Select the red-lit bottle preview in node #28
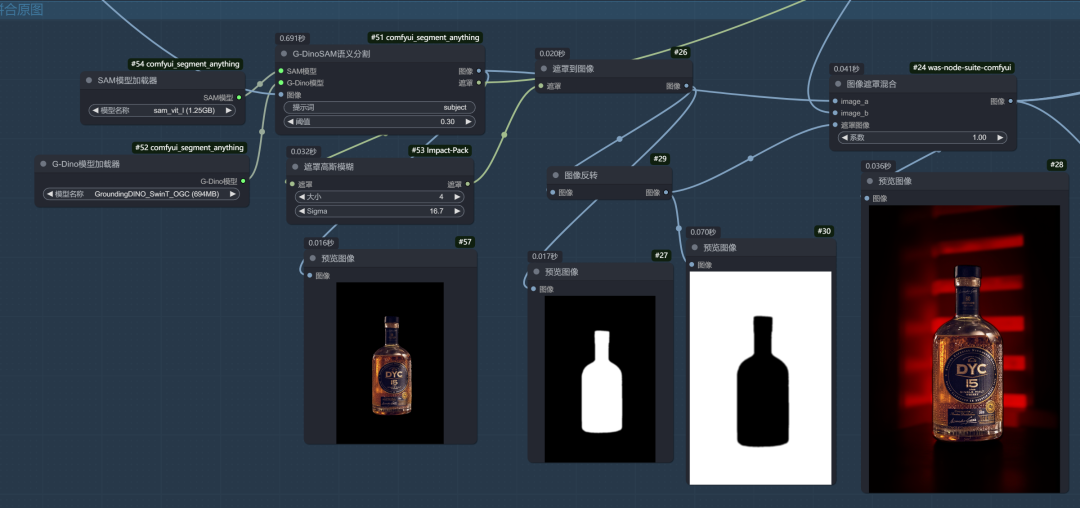 [x=964, y=349]
